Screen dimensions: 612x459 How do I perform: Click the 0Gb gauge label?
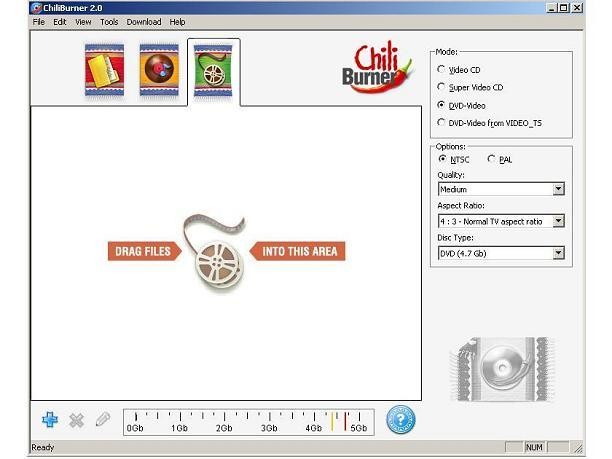pyautogui.click(x=135, y=428)
